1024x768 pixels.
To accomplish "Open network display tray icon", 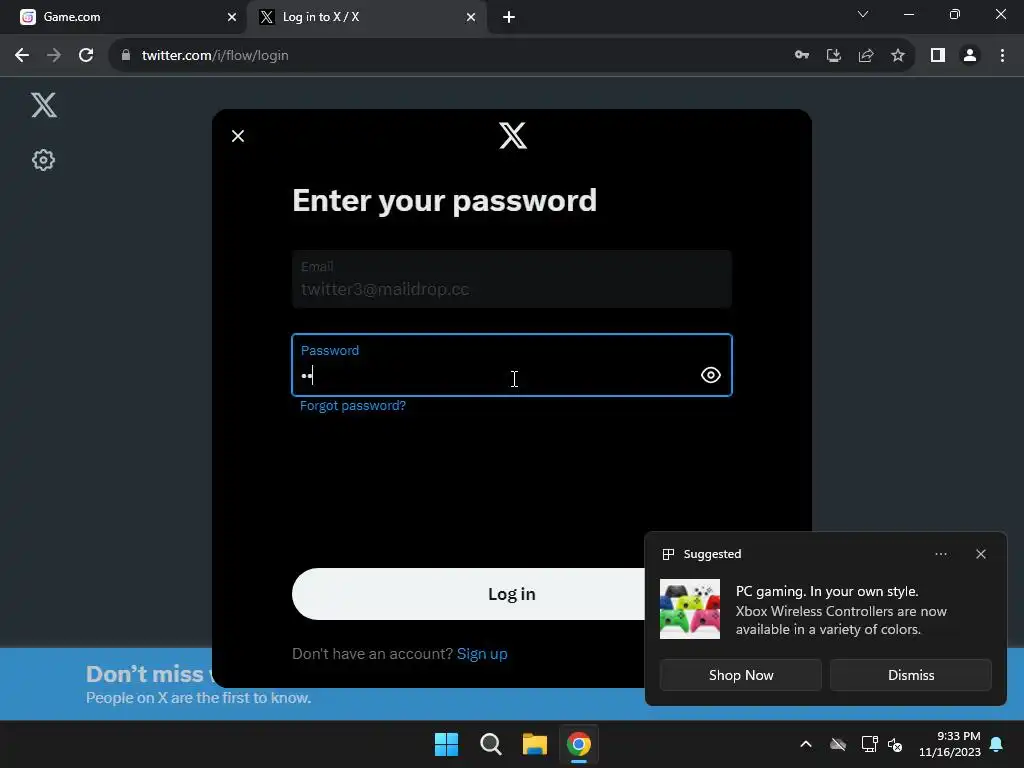I will point(869,744).
